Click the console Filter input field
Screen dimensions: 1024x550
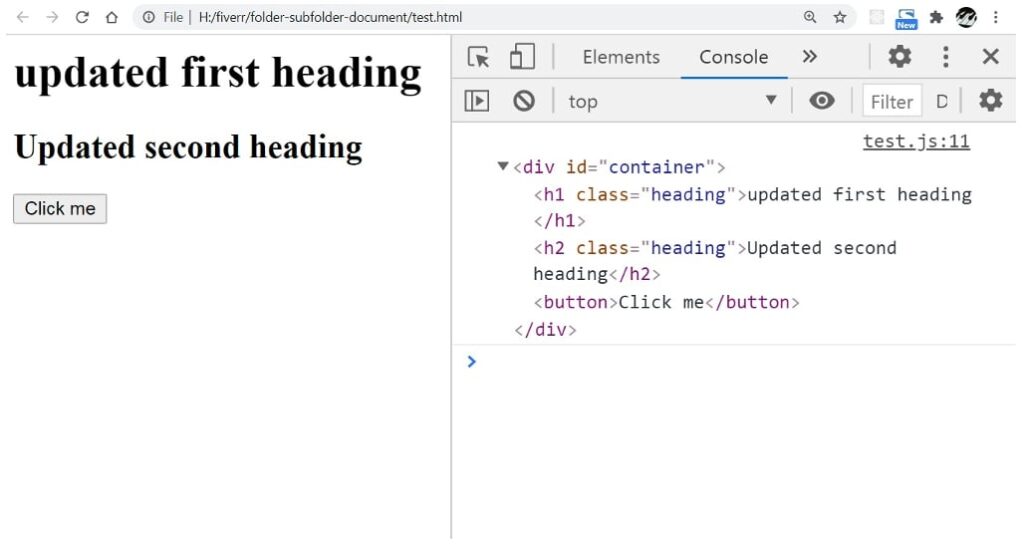tap(891, 101)
